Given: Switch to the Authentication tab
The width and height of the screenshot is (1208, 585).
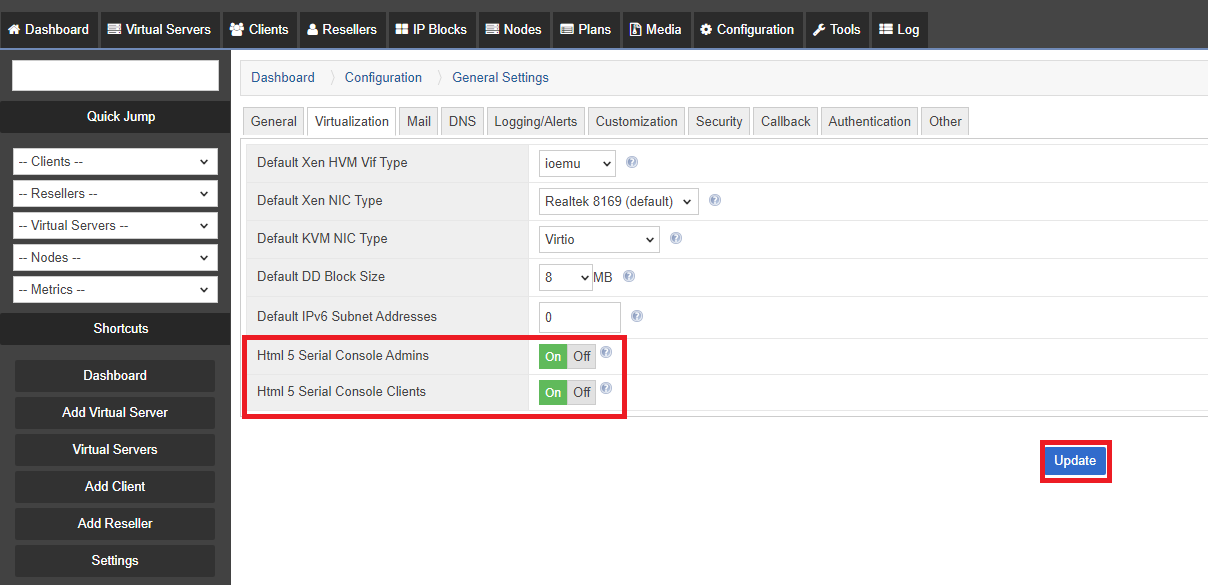Looking at the screenshot, I should click(870, 121).
